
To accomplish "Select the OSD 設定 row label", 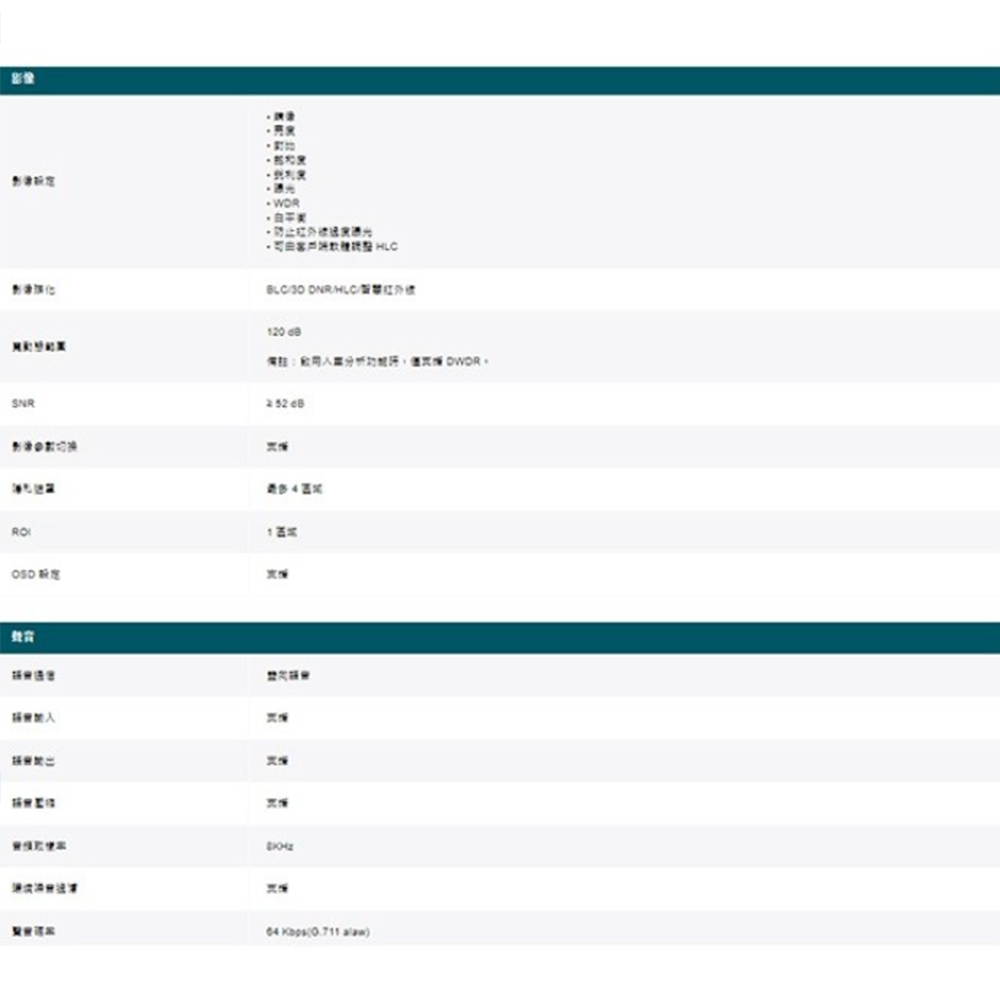I will pos(36,575).
